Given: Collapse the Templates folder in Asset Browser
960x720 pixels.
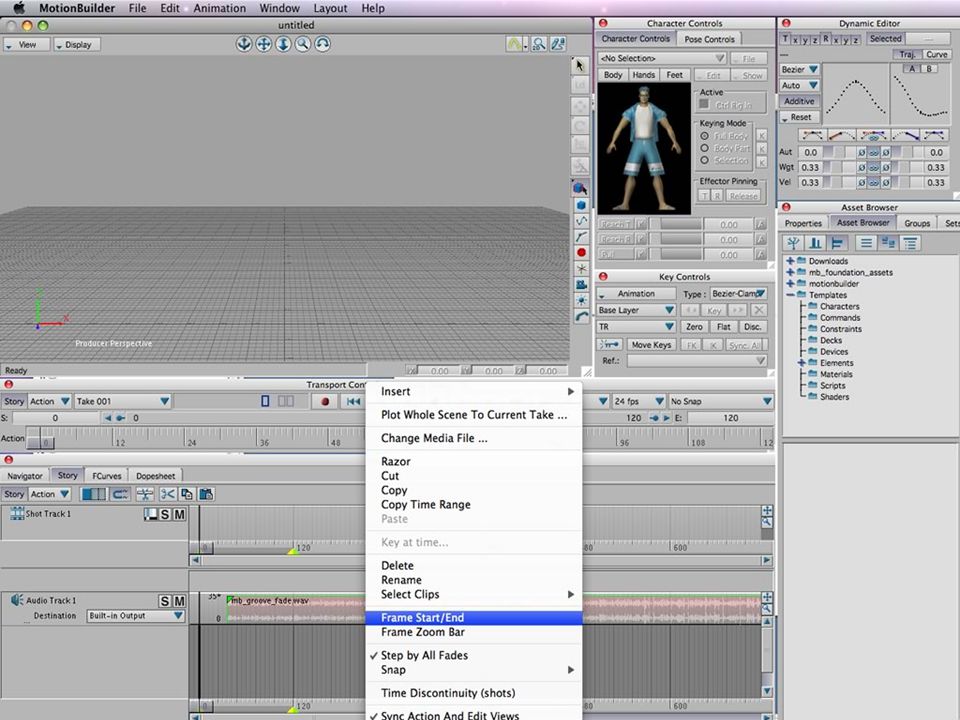Looking at the screenshot, I should point(790,295).
